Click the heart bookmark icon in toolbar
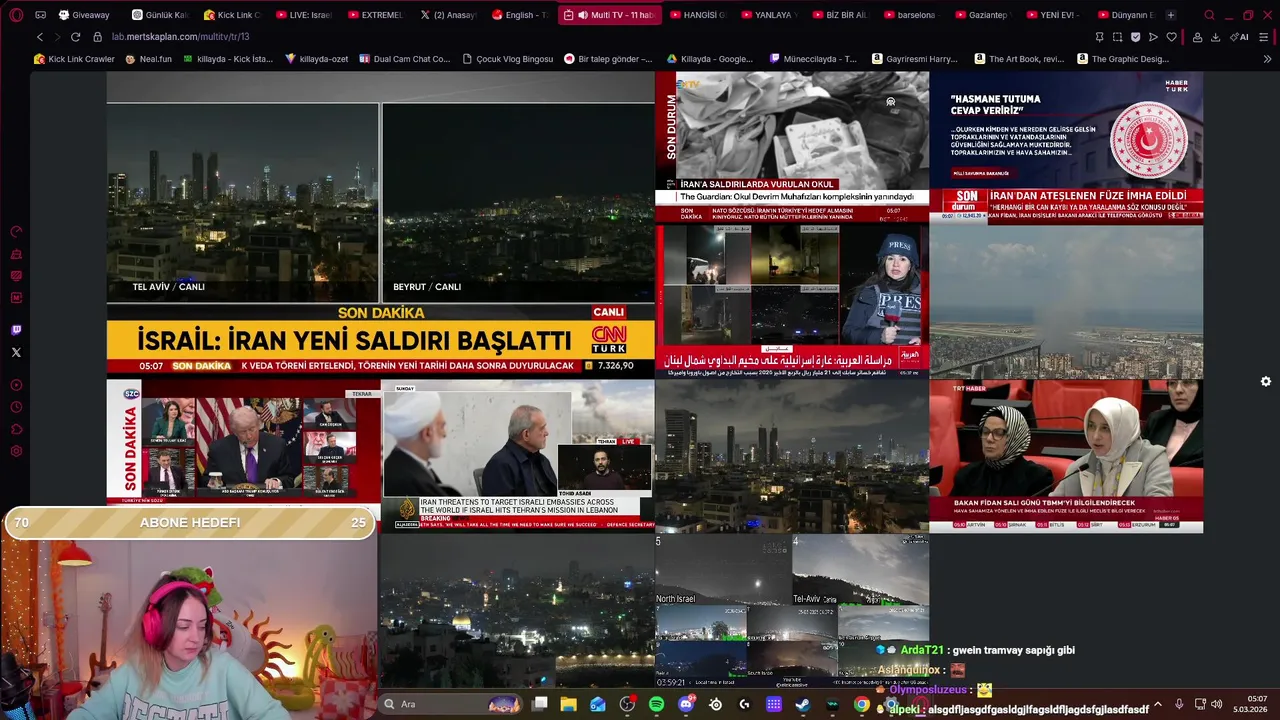This screenshot has height=720, width=1280. tap(1171, 37)
